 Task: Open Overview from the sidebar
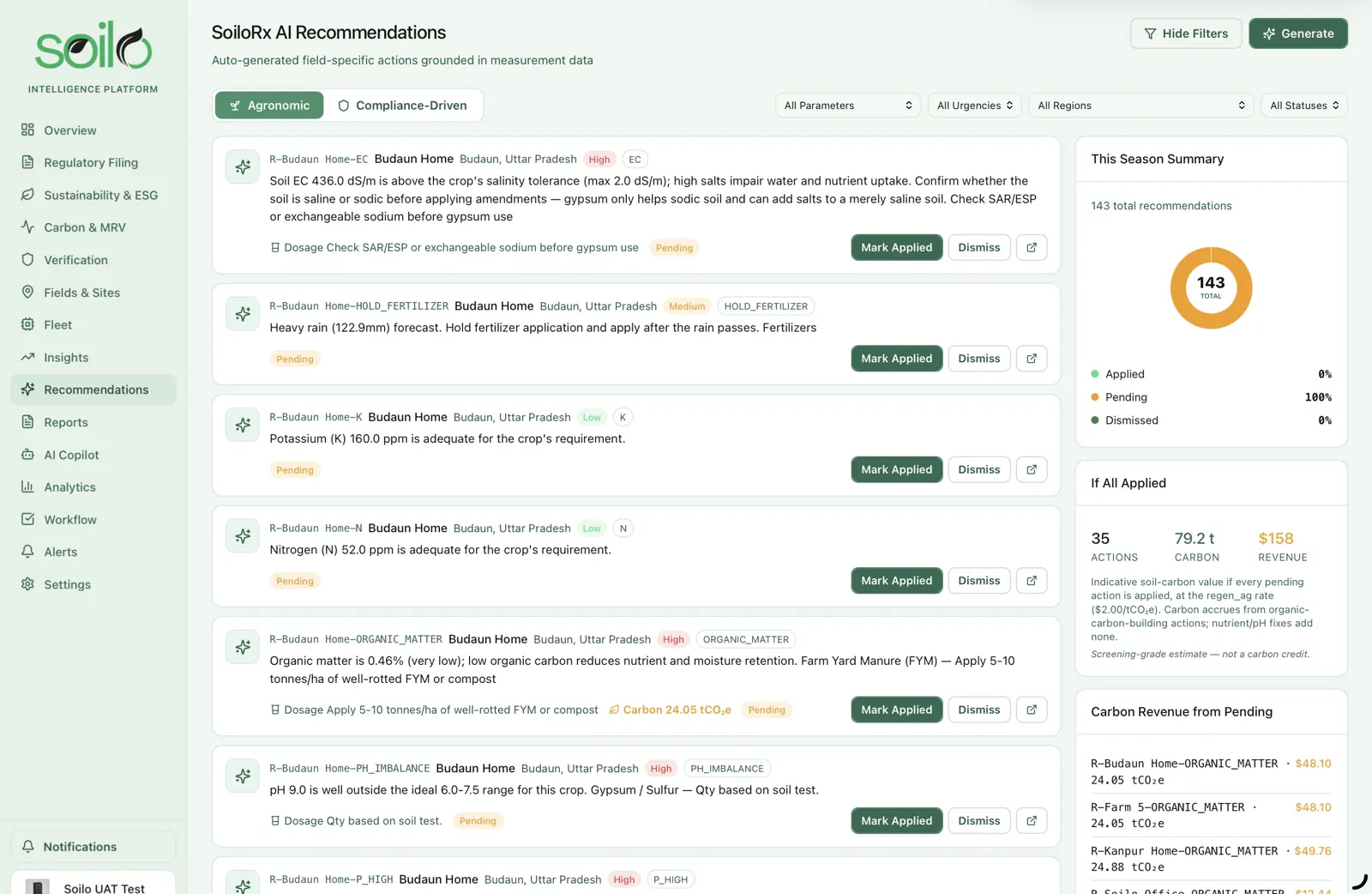pos(93,130)
